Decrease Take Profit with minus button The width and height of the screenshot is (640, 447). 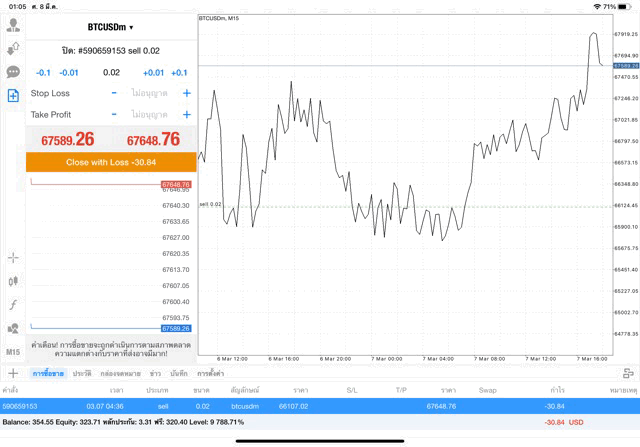pos(114,114)
